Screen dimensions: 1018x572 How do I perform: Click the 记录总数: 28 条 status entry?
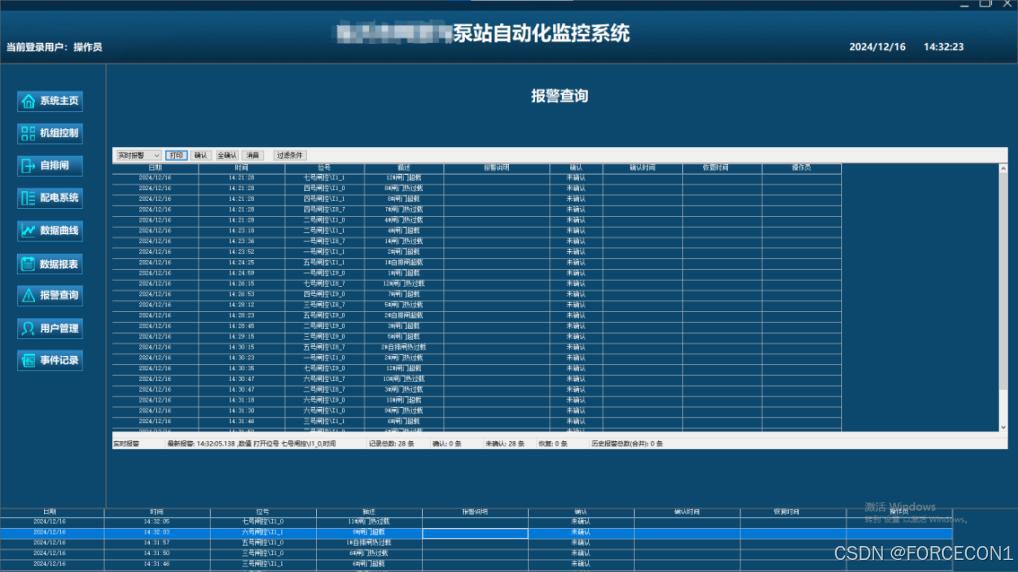(391, 443)
